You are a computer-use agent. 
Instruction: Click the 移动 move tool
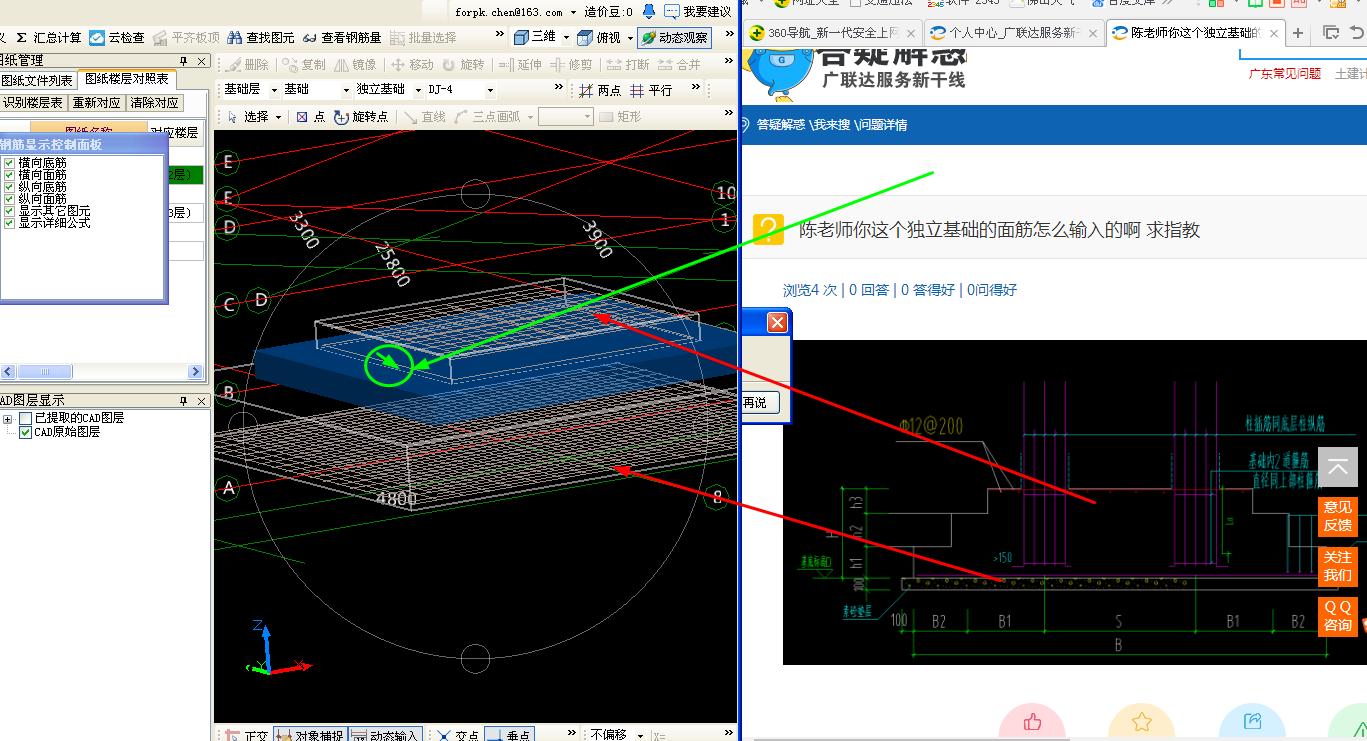pos(411,65)
